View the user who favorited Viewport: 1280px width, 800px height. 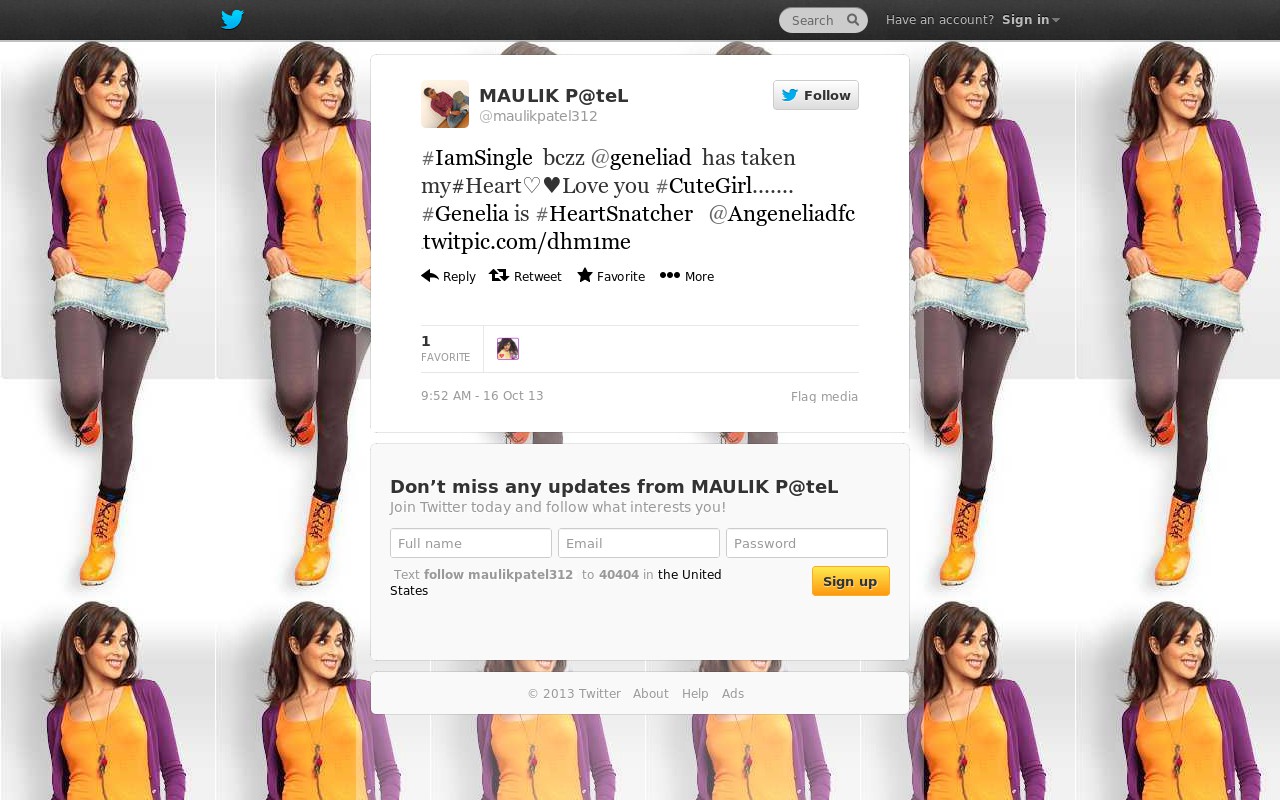tap(508, 349)
